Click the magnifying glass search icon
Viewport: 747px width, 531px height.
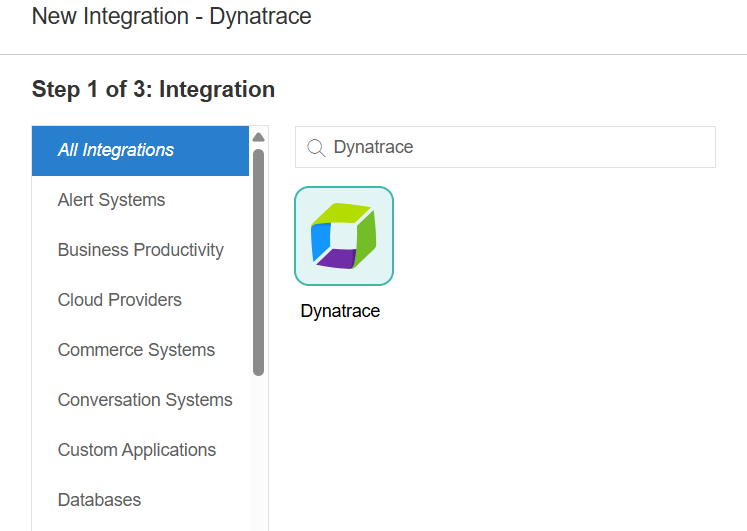pyautogui.click(x=316, y=148)
